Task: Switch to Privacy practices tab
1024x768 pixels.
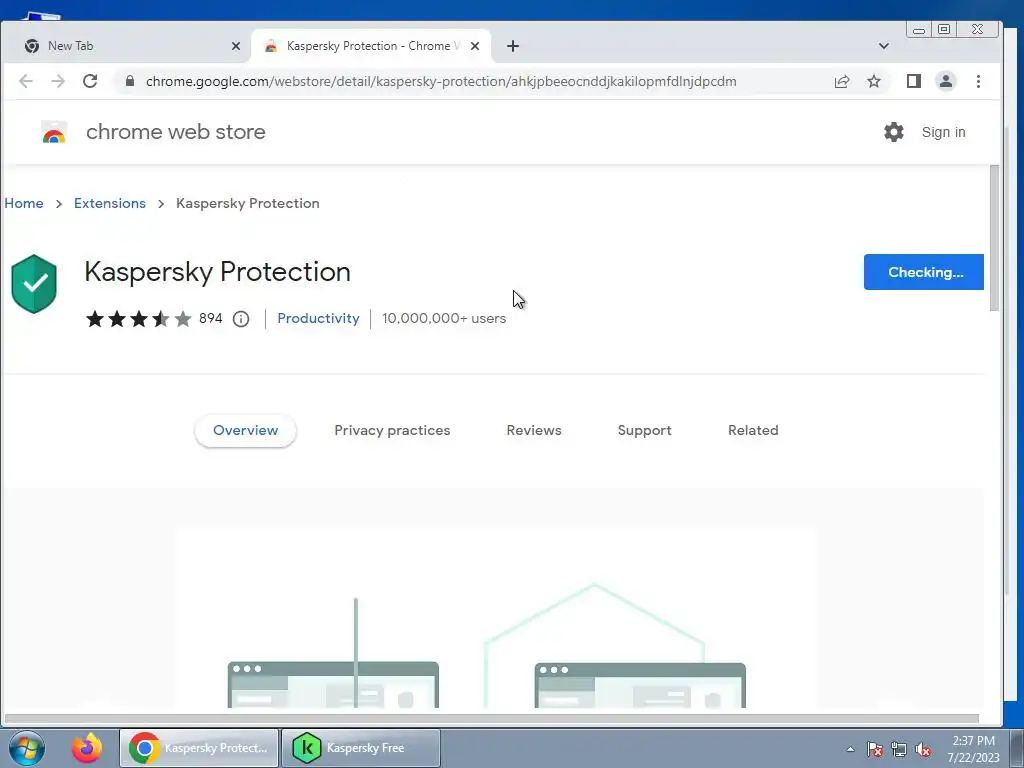Action: tap(392, 430)
